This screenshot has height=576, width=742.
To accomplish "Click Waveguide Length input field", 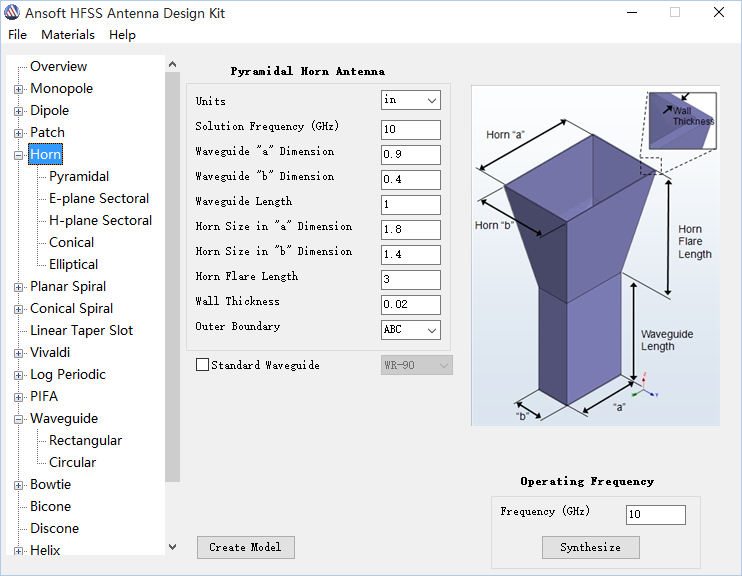I will coord(411,205).
